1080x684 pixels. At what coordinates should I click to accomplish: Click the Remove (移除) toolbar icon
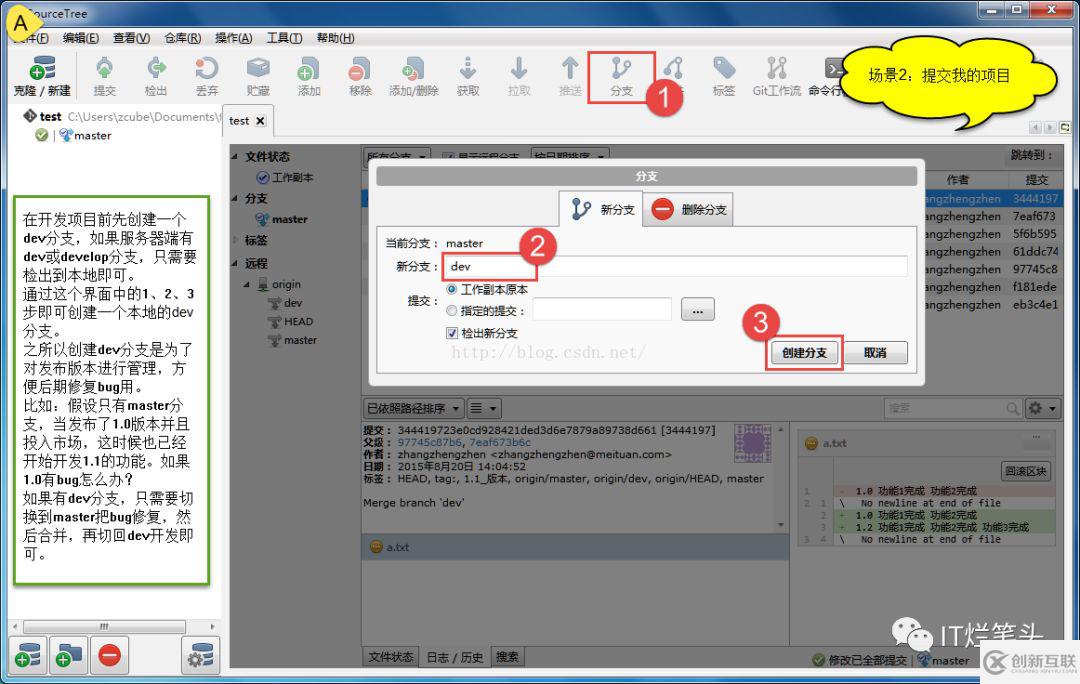click(x=360, y=76)
